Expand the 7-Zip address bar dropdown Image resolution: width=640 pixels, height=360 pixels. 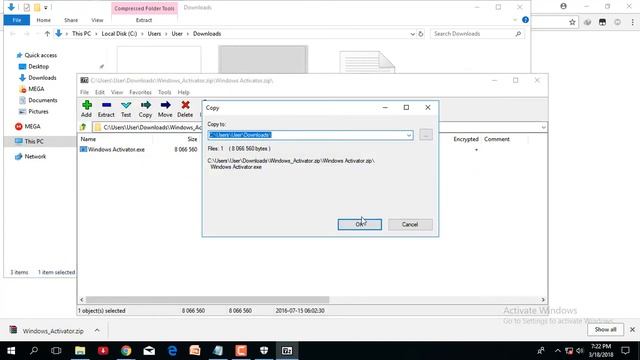point(543,128)
